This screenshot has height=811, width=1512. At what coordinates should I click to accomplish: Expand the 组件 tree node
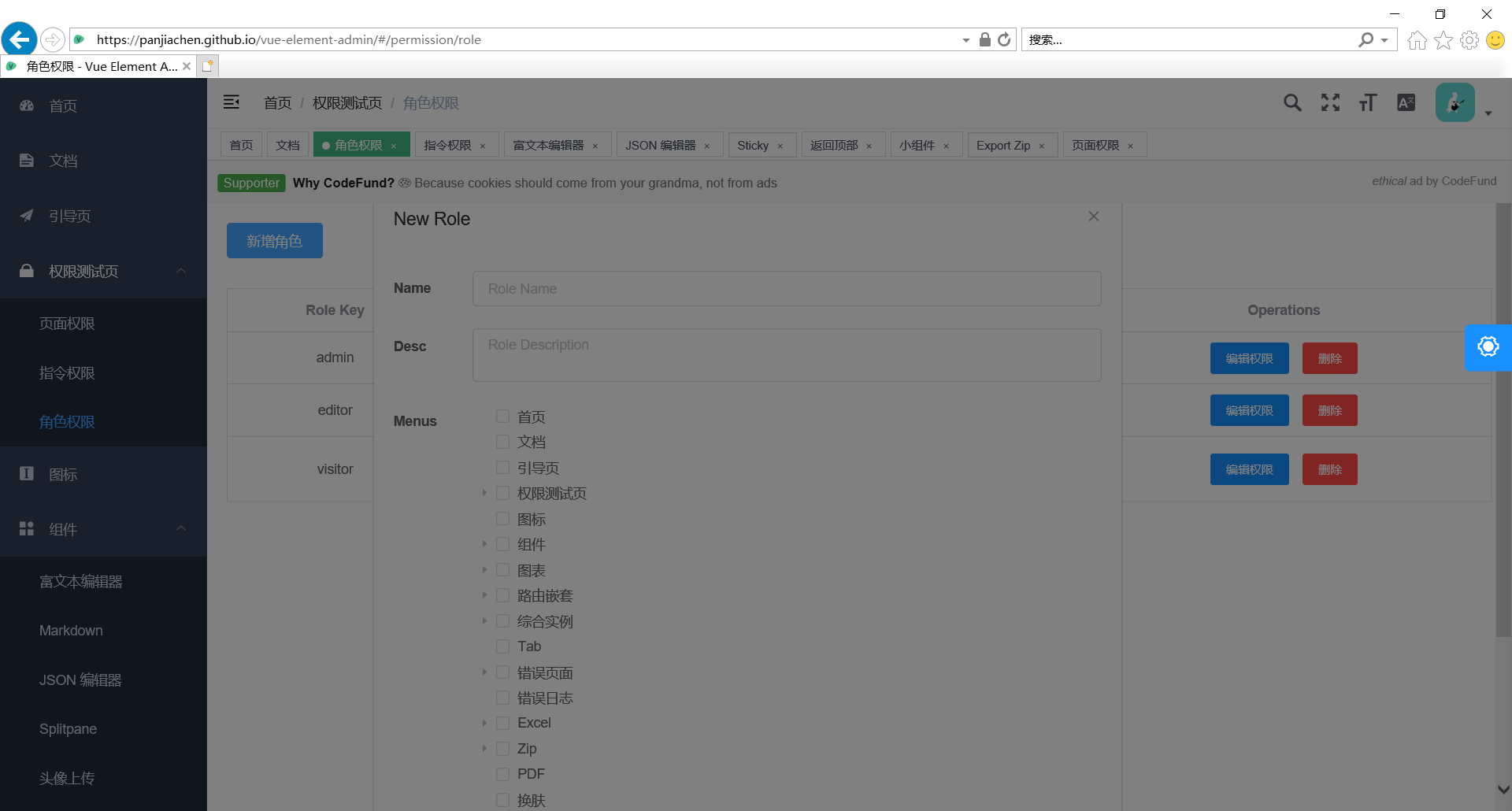coord(484,543)
